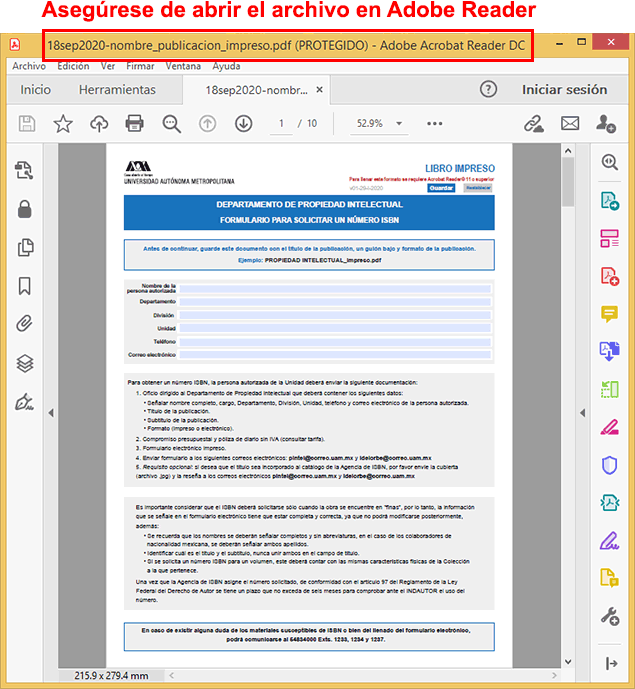Expand the zoom level 52.9% dropdown
Screen dimensions: 635x689
[x=399, y=123]
